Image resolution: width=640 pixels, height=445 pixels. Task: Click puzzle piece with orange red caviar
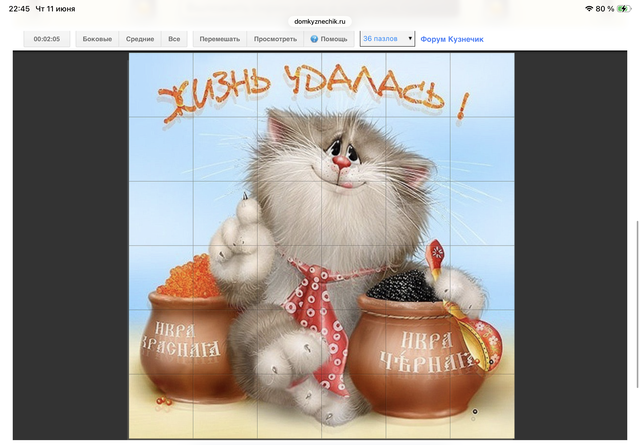click(x=161, y=278)
